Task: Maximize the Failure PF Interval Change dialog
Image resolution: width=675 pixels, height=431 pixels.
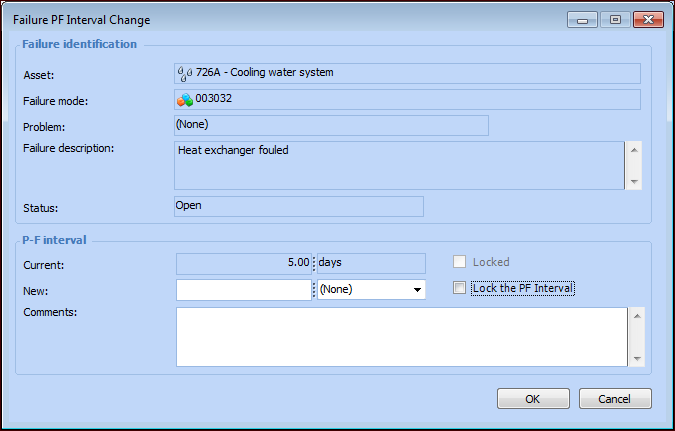Action: pyautogui.click(x=614, y=19)
